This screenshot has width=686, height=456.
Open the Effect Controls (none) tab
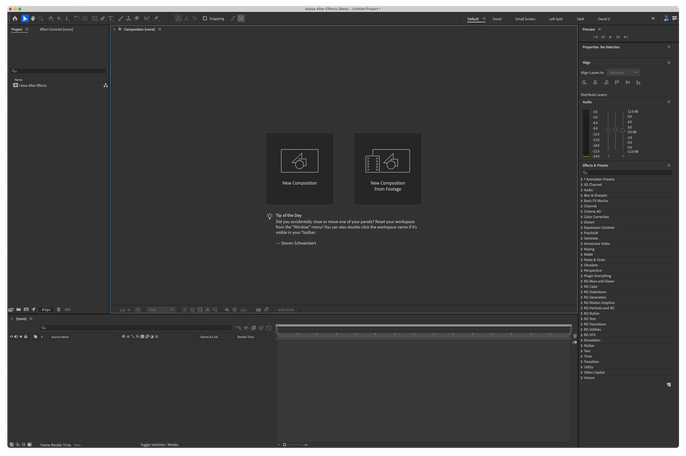pos(56,29)
